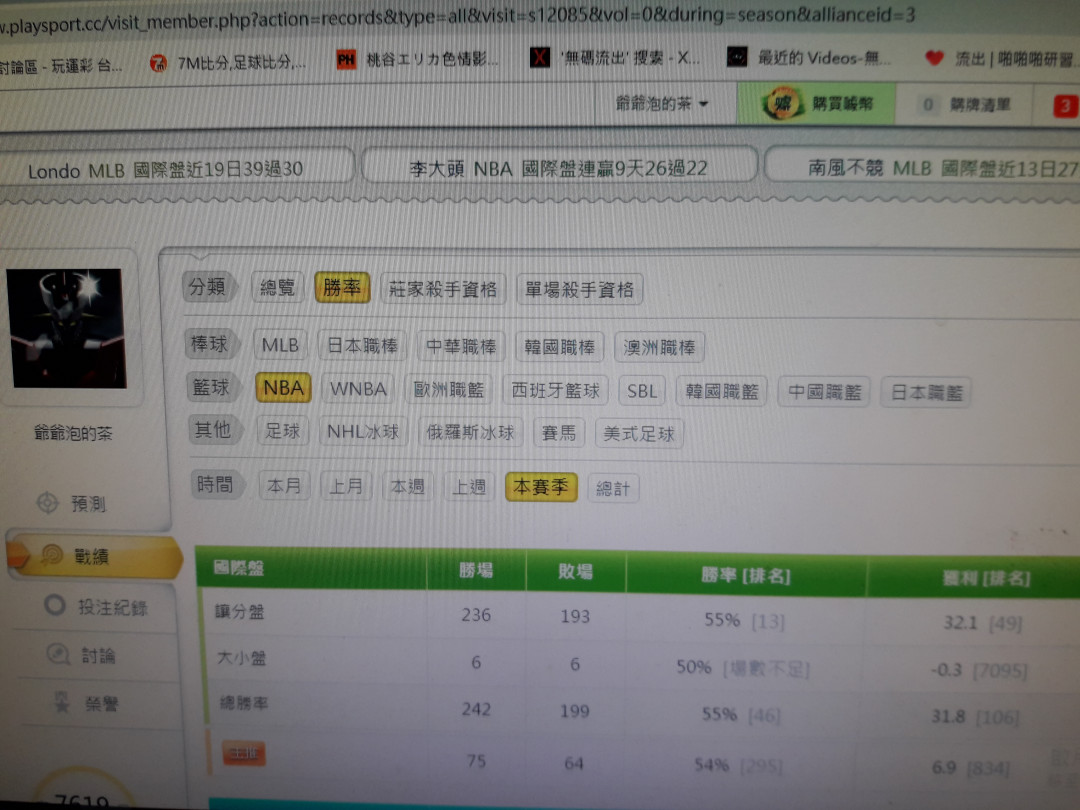The width and height of the screenshot is (1080, 810).
Task: Click the 讓分盤 win rate 55% [13]
Action: pos(744,621)
